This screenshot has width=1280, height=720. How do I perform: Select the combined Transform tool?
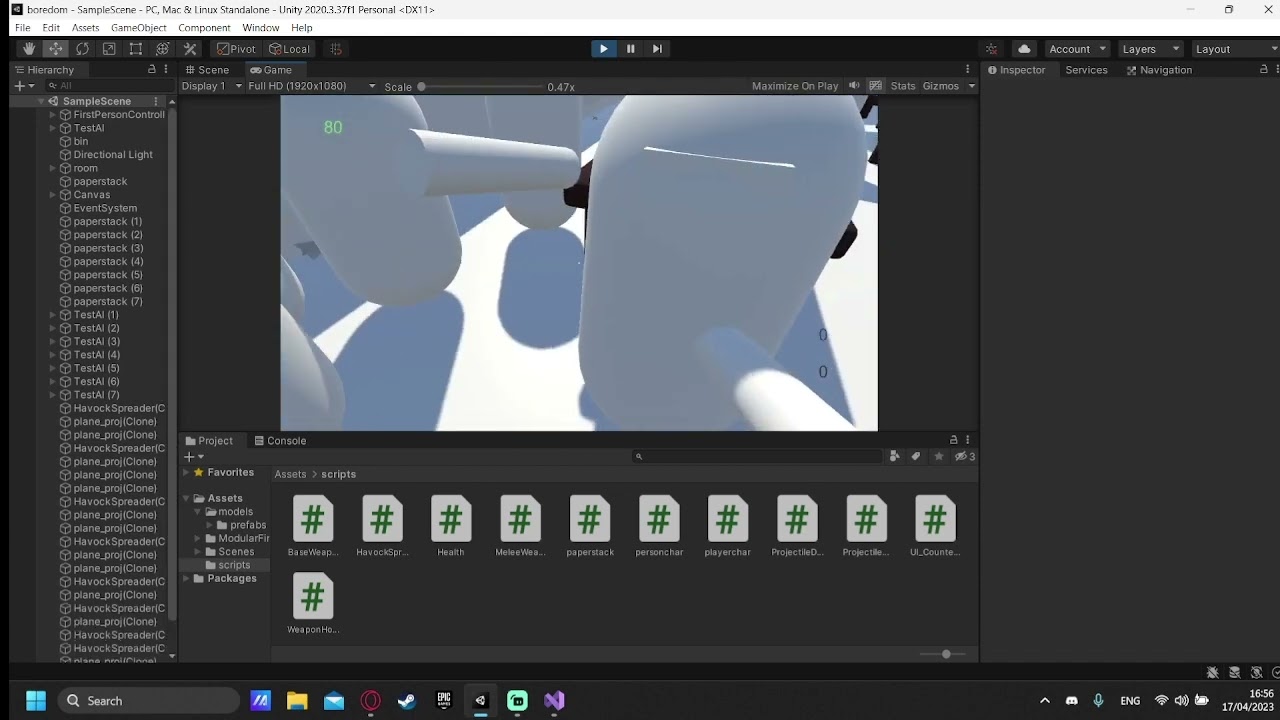[163, 49]
